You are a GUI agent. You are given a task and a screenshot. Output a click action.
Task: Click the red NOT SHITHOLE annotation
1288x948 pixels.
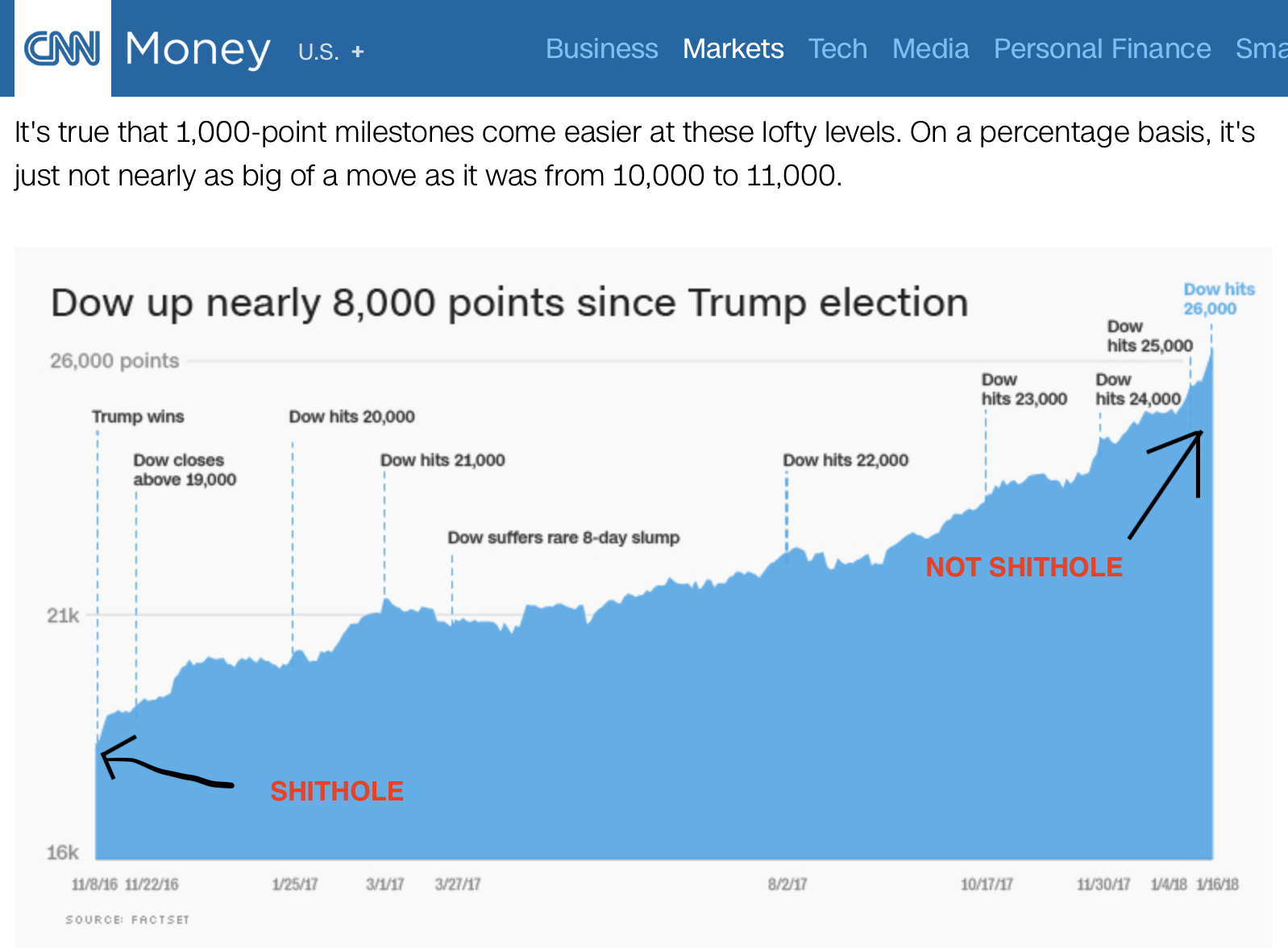(x=1024, y=568)
